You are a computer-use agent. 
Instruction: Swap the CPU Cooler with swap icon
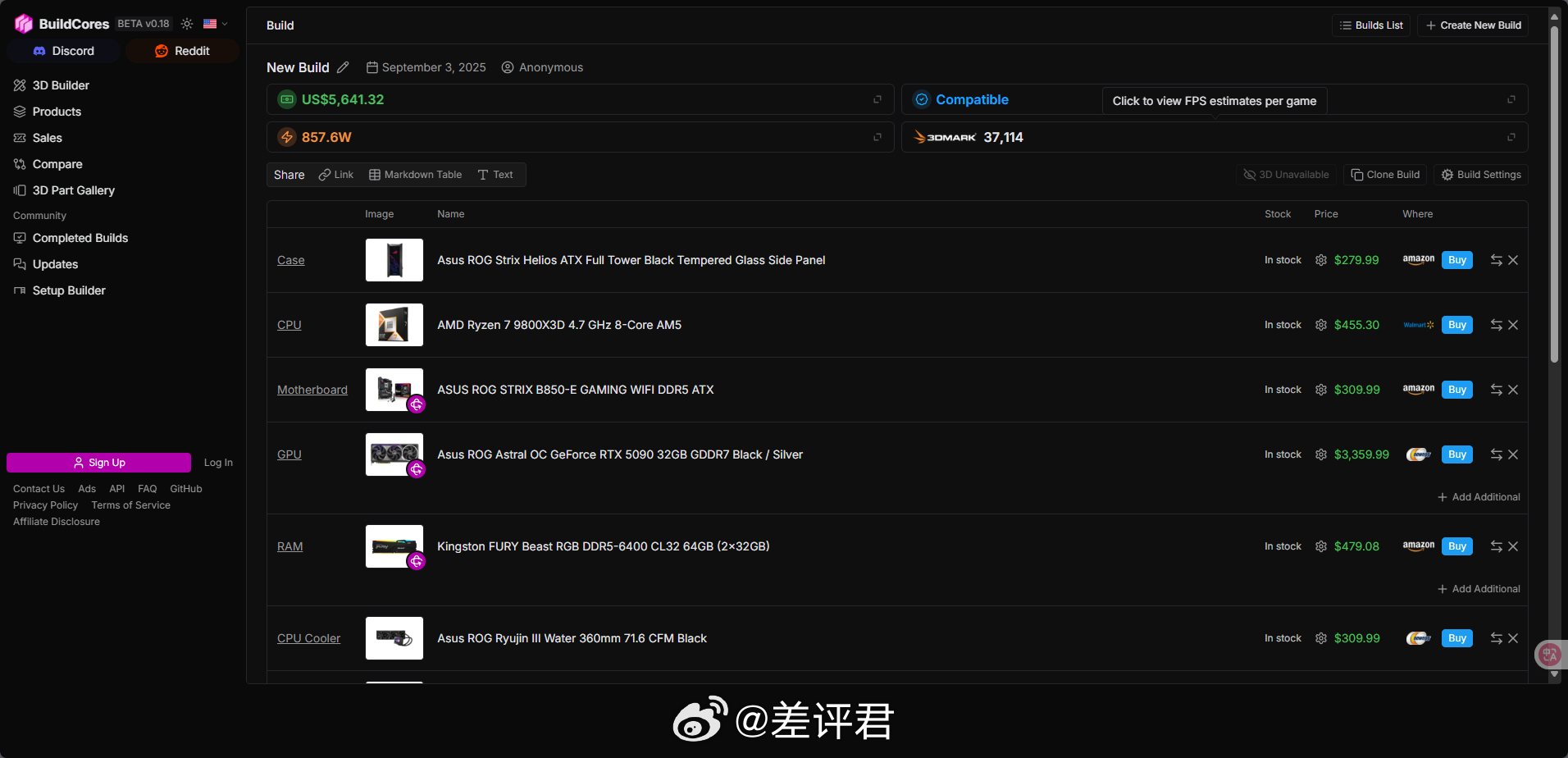[1497, 638]
